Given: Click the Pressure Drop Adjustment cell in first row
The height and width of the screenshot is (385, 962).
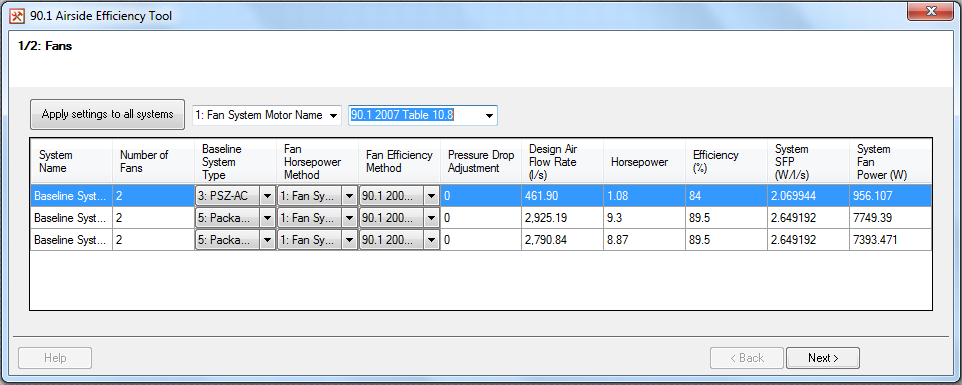Looking at the screenshot, I should [481, 196].
